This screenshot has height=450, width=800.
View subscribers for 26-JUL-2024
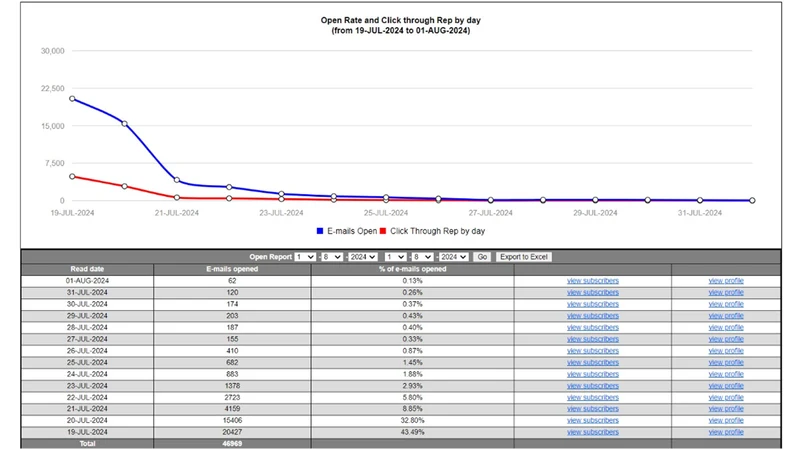592,351
